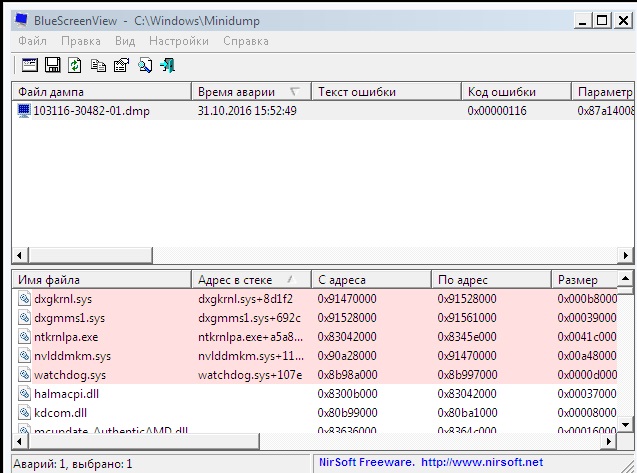The width and height of the screenshot is (637, 473).
Task: Open Advanced Options toolbar icon
Action: click(30, 65)
